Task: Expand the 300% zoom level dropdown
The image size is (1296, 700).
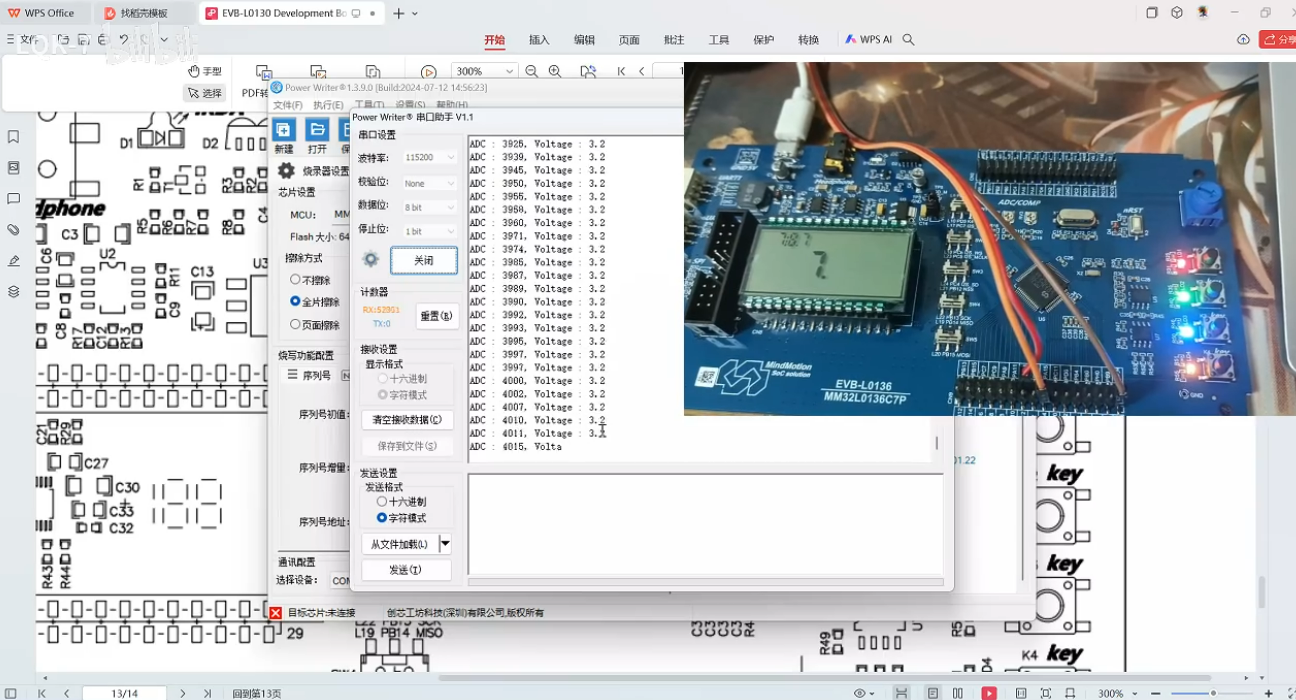Action: pos(511,72)
